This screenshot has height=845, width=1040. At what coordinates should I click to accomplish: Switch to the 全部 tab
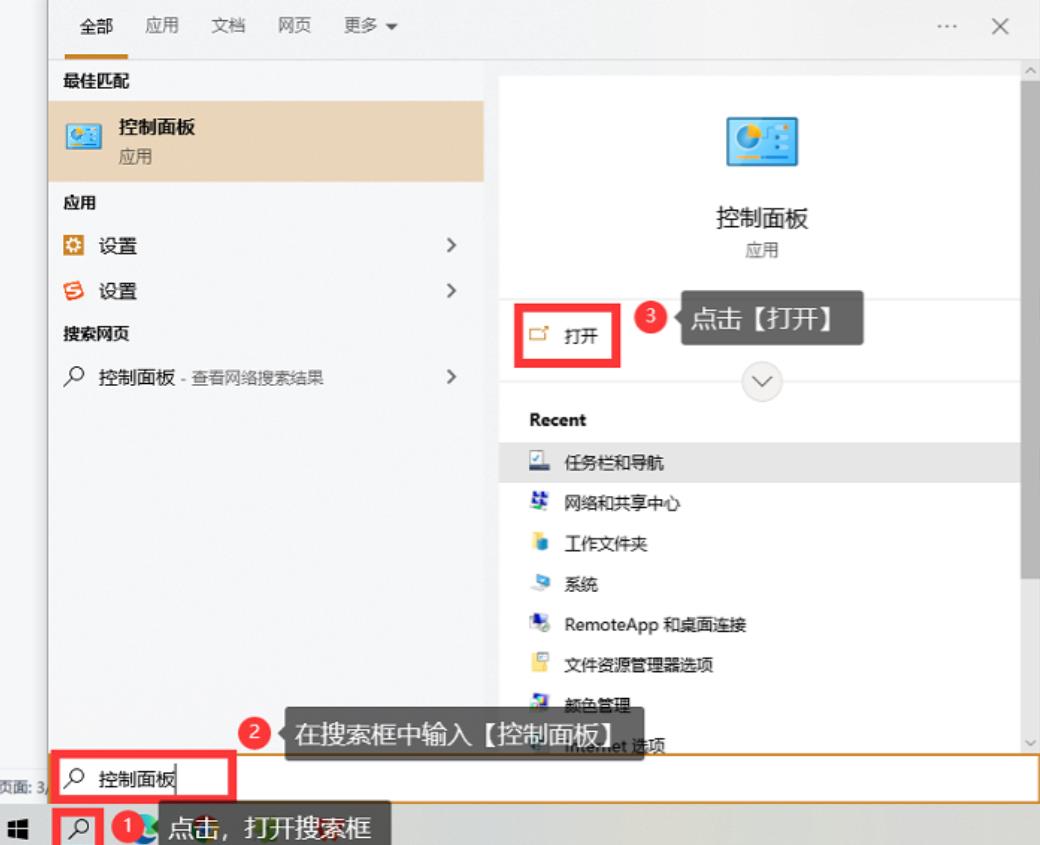pyautogui.click(x=96, y=27)
